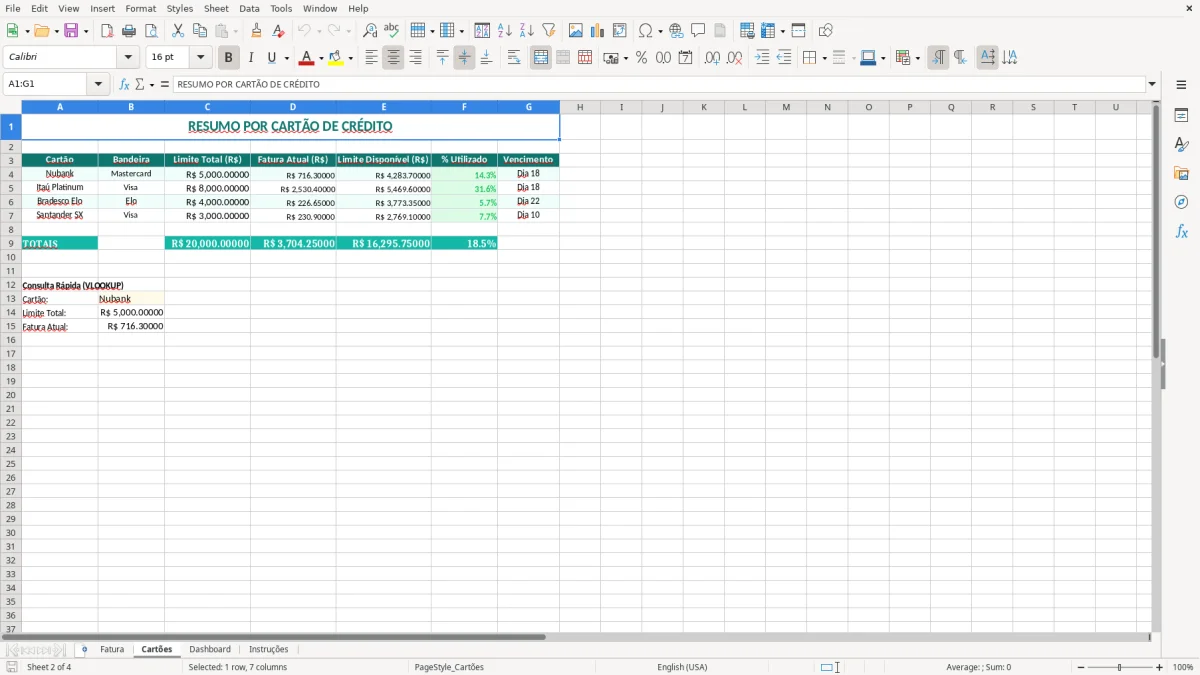The width and height of the screenshot is (1200, 675).
Task: Click zoom in plus button
Action: 1160,667
